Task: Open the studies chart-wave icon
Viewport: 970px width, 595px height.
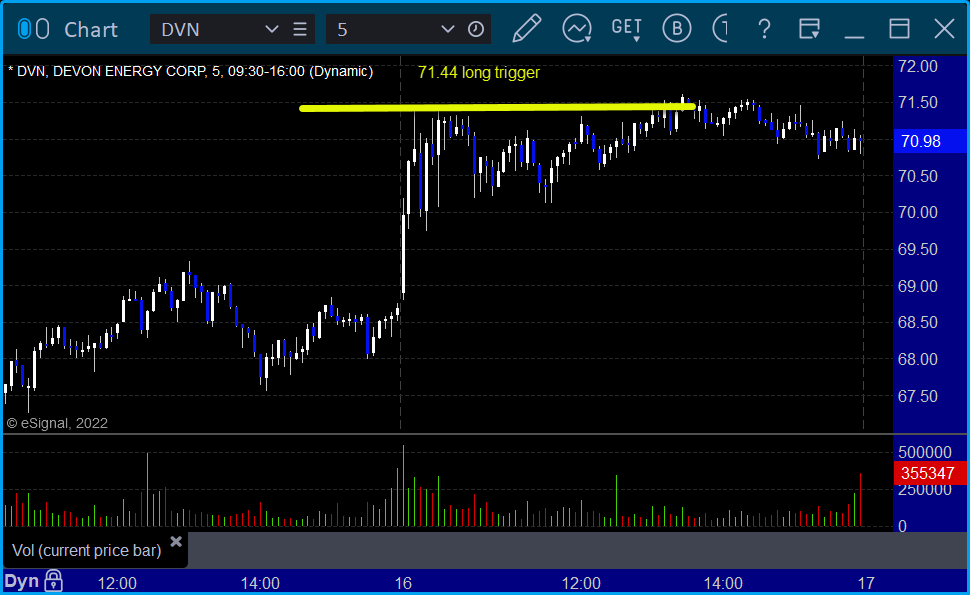Action: coord(577,29)
